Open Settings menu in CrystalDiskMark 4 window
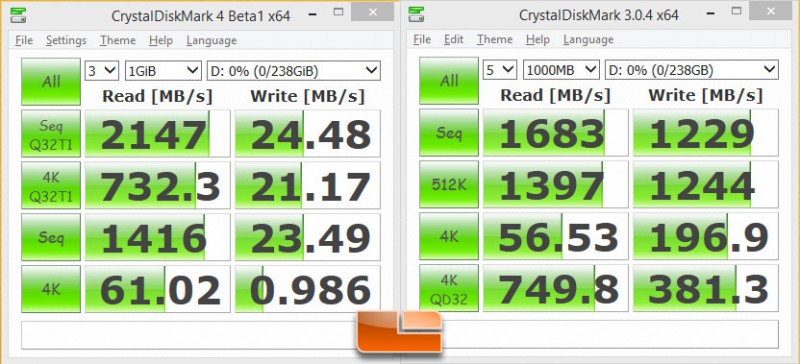 [66, 40]
